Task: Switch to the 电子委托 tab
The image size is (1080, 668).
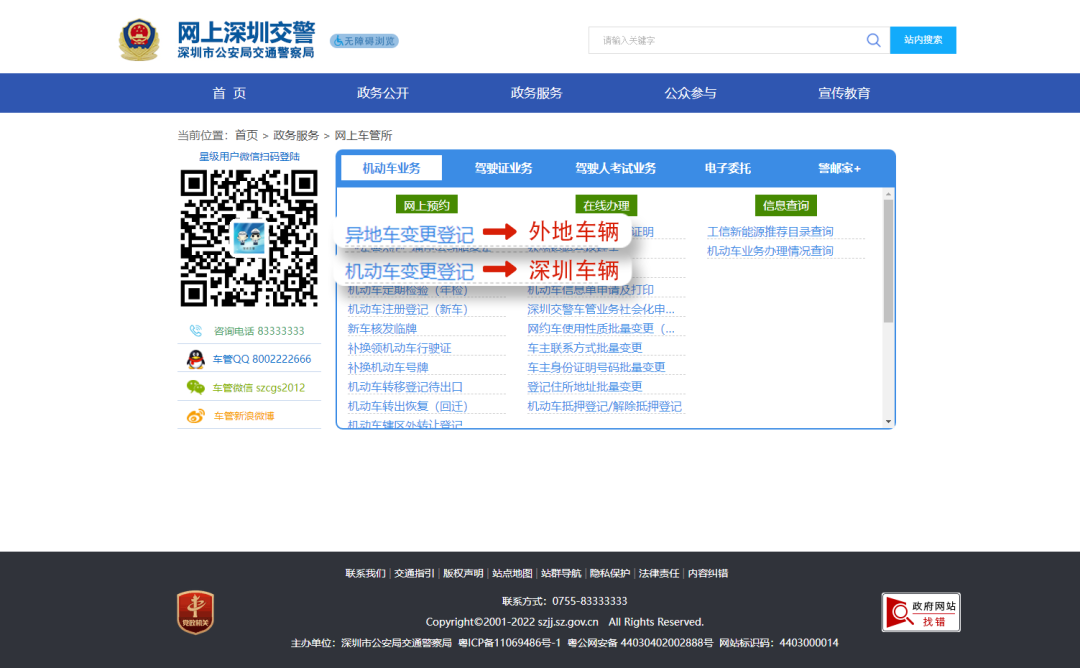Action: point(727,168)
